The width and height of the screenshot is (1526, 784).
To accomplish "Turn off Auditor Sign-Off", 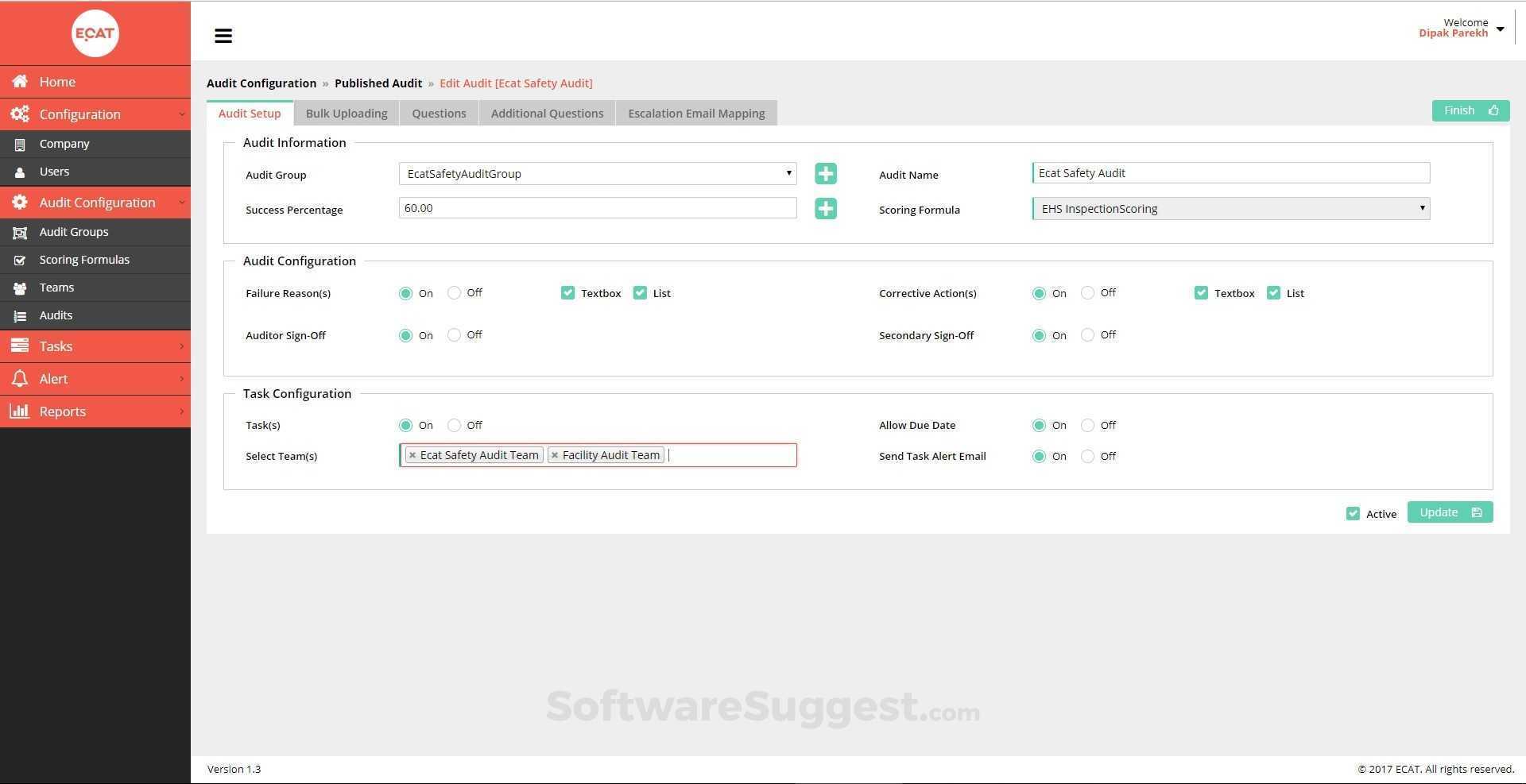I will pos(455,334).
